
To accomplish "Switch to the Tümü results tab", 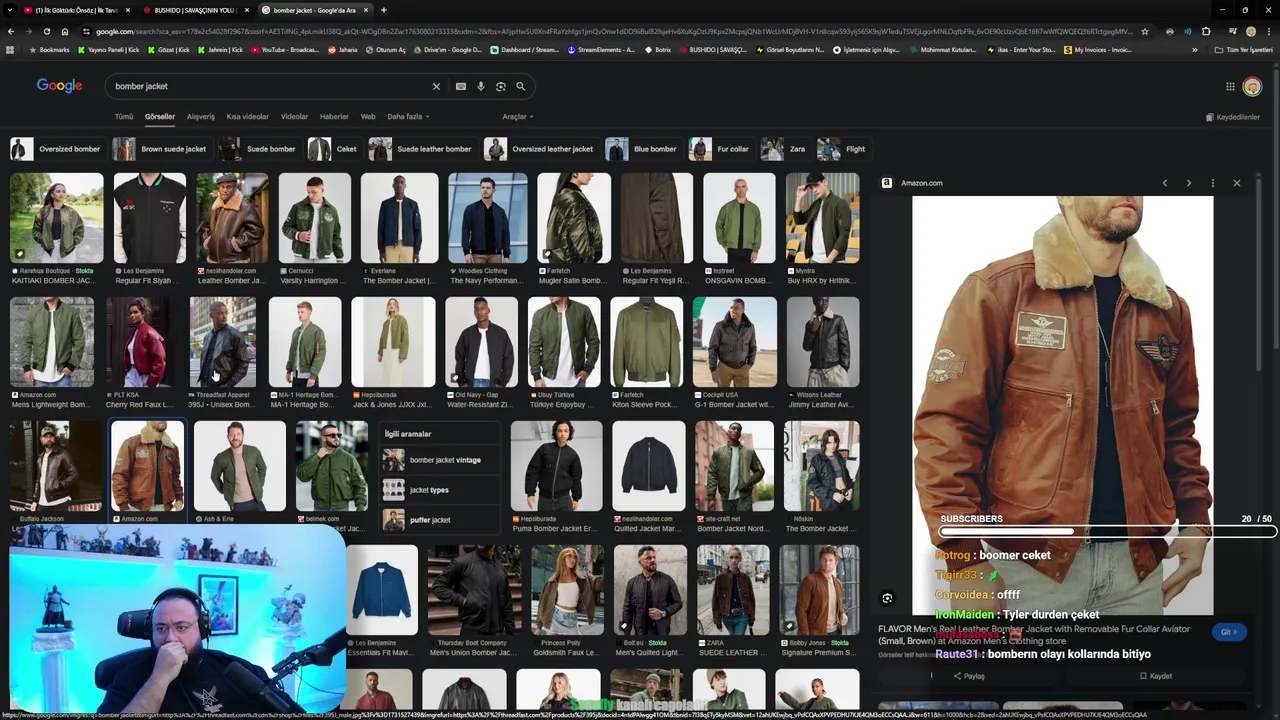I will (x=123, y=117).
